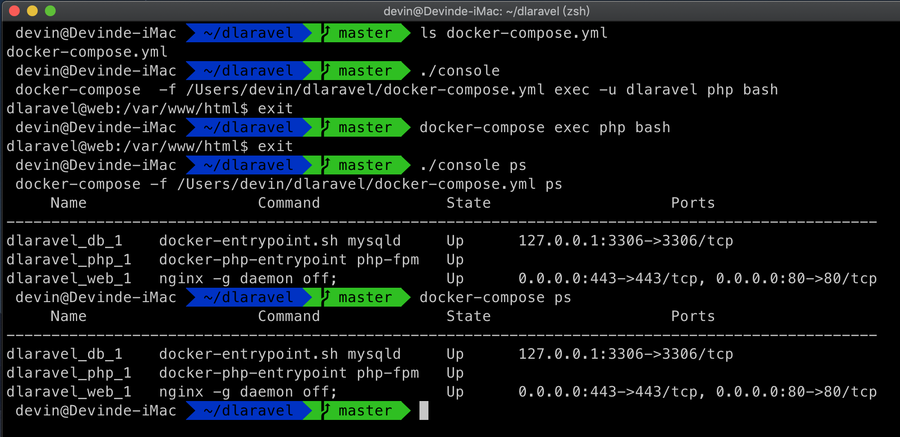The width and height of the screenshot is (900, 437).
Task: Close the terminal window with the red button
Action: (14, 10)
